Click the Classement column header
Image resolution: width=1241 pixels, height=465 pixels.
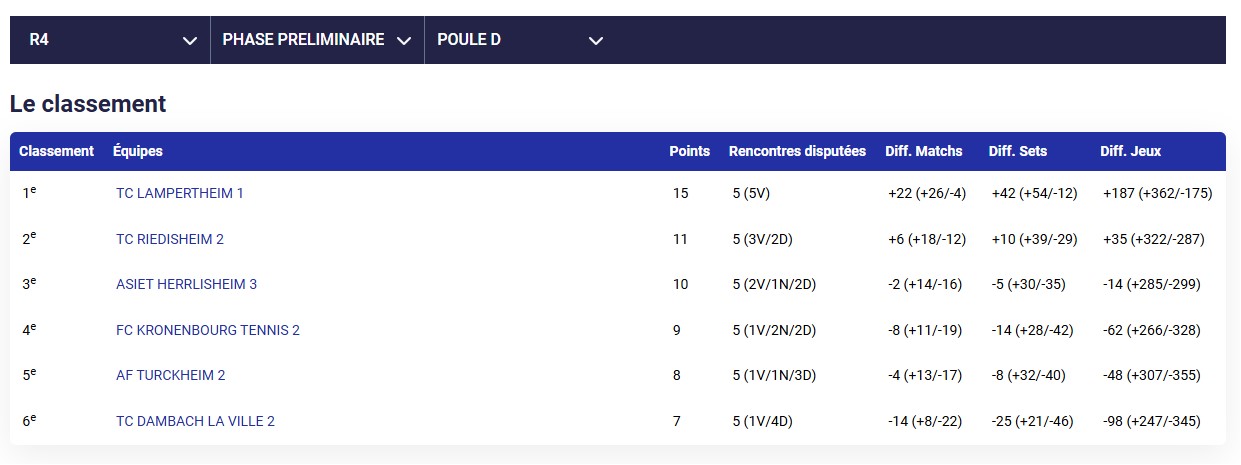pos(56,151)
